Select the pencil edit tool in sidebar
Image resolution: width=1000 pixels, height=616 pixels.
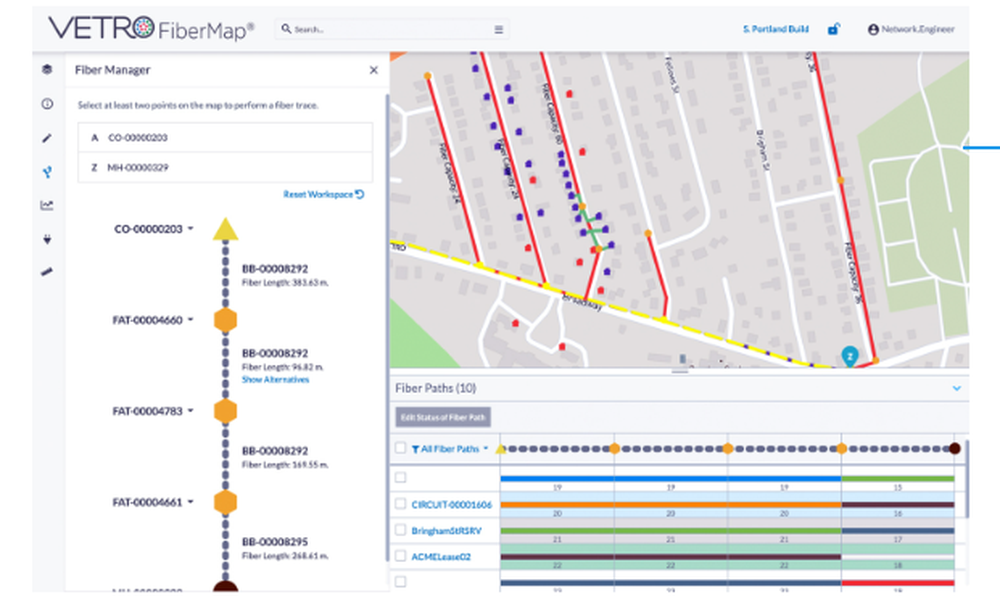tap(47, 138)
